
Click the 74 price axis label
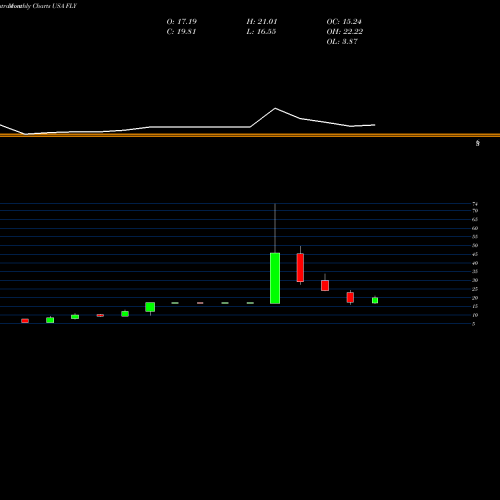(x=475, y=204)
